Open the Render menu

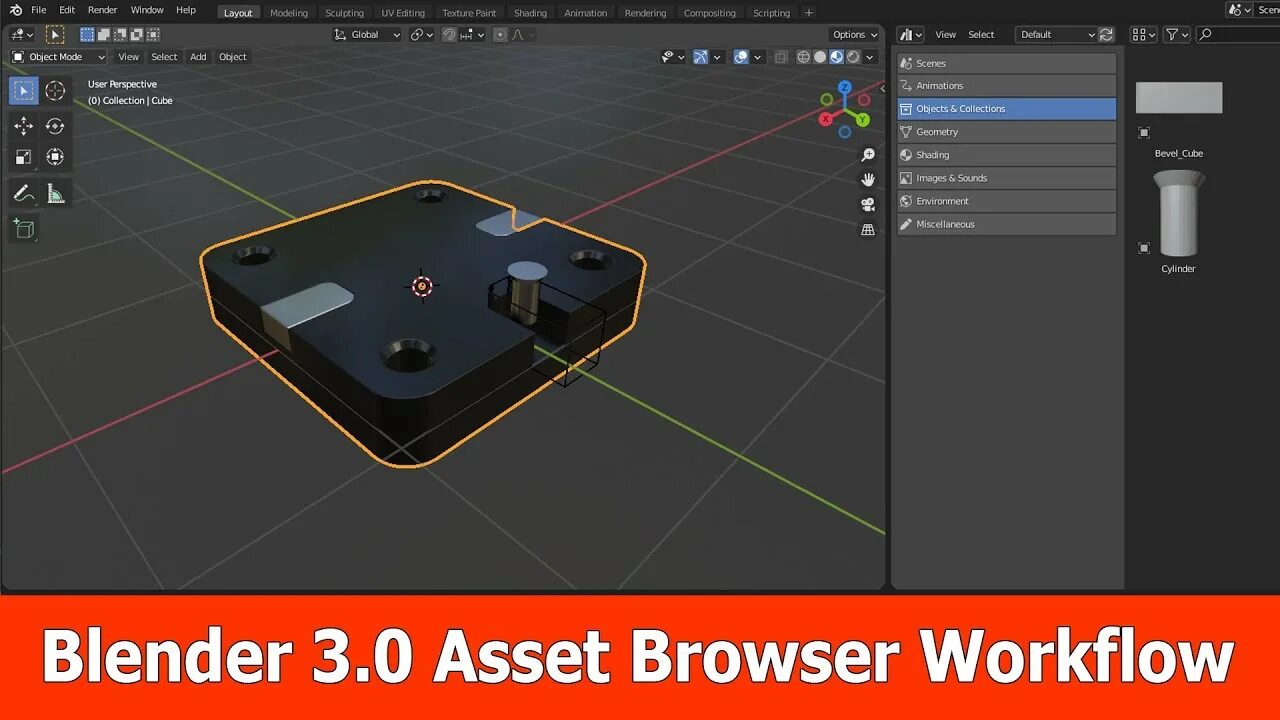pos(102,10)
